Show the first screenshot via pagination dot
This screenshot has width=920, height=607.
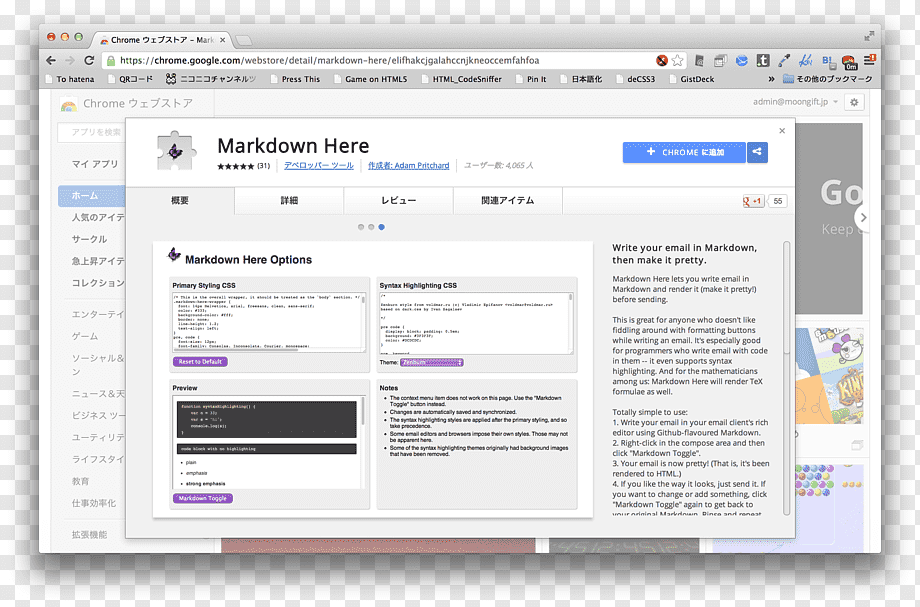click(x=361, y=227)
